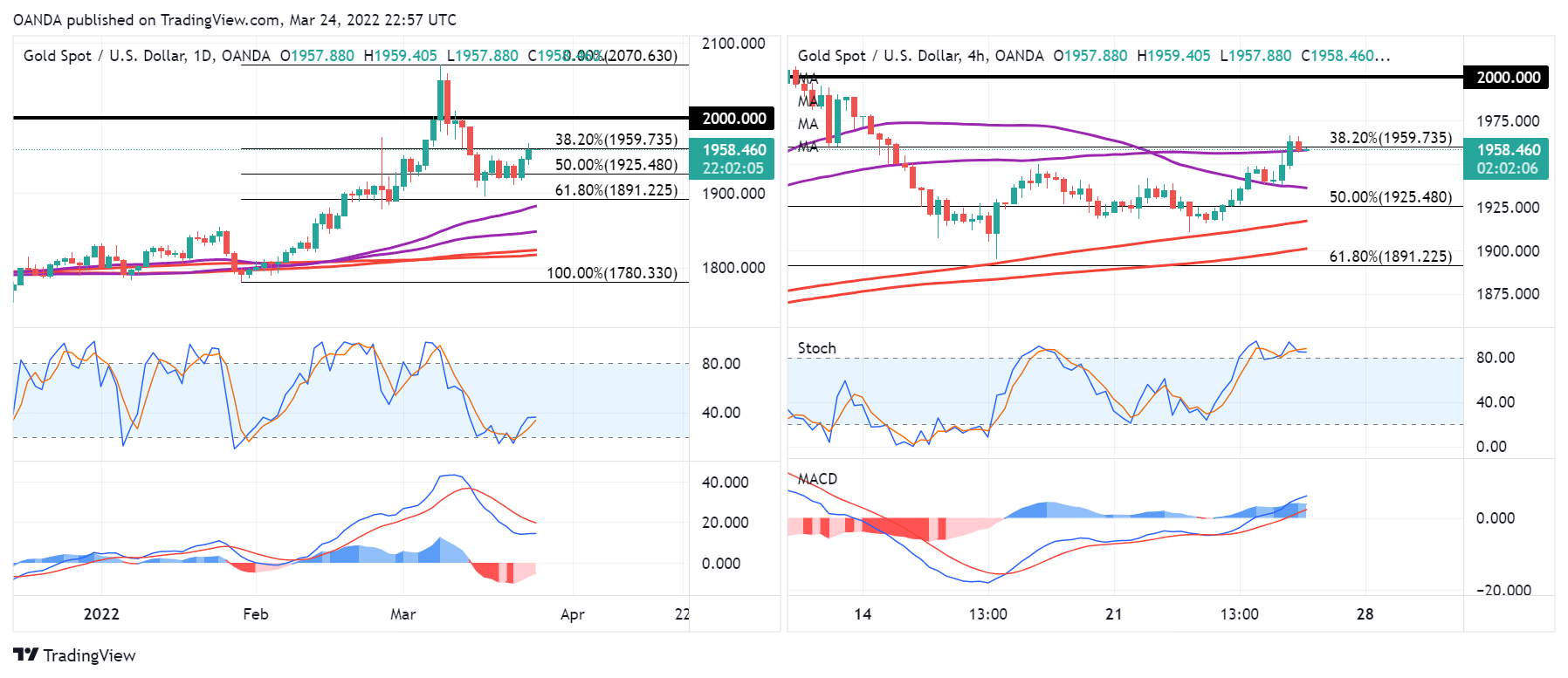Viewport: 1568px width, 678px height.
Task: Select daily Fib label 50.00%(1925.480)
Action: 616,165
